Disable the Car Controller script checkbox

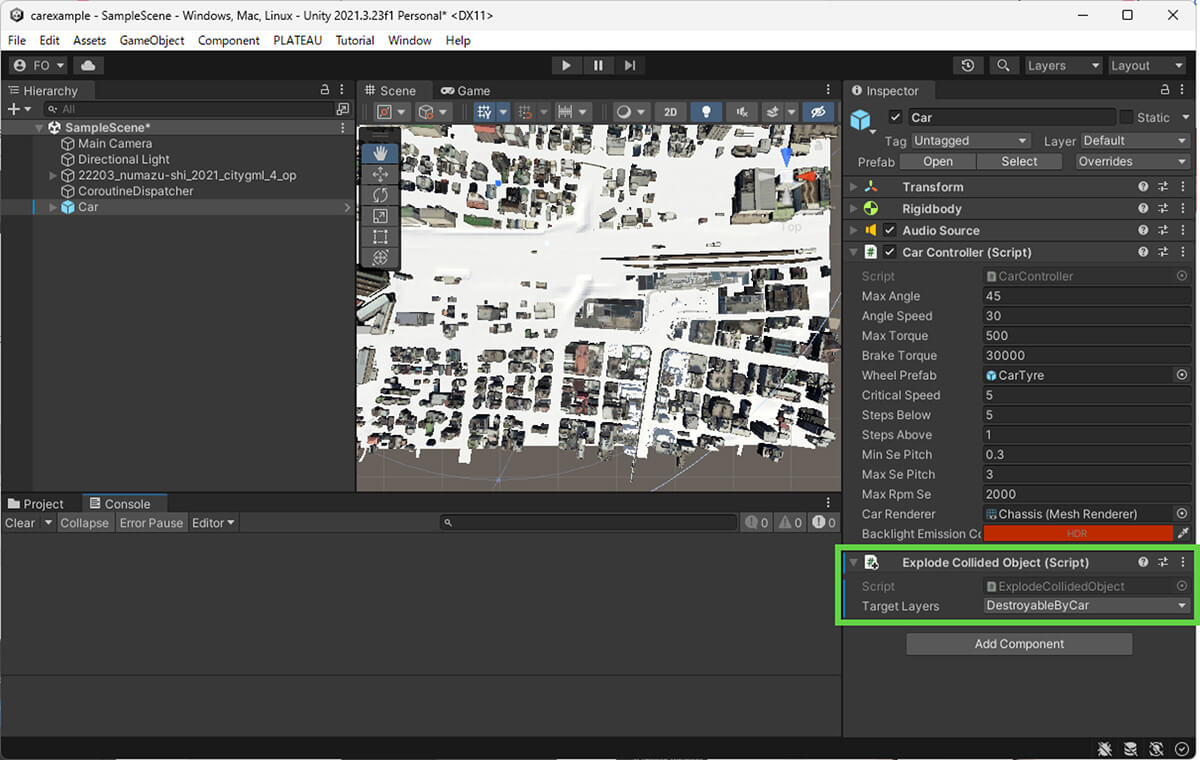(889, 252)
